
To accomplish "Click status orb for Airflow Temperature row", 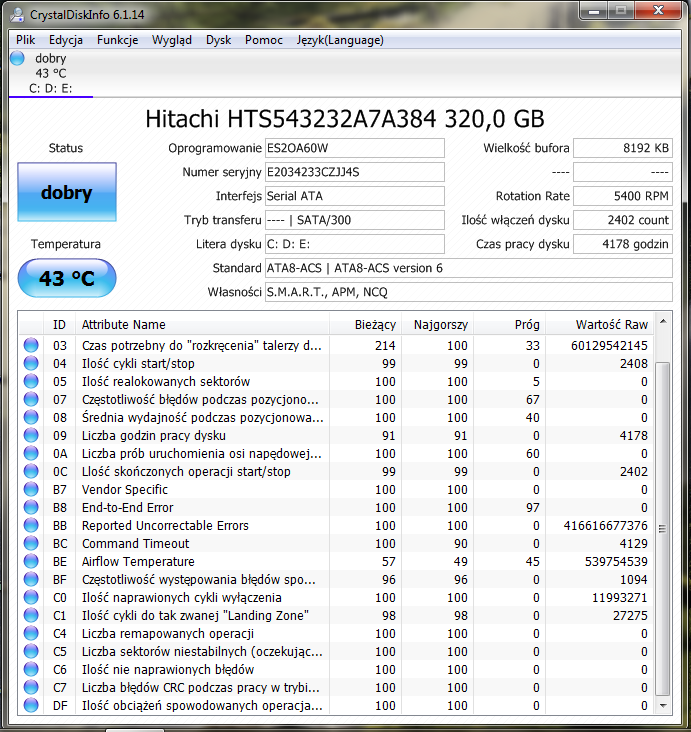I will [31, 561].
